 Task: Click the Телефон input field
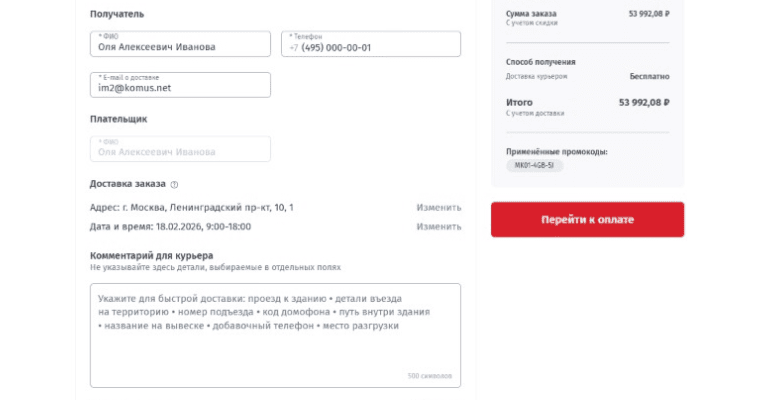coord(370,45)
